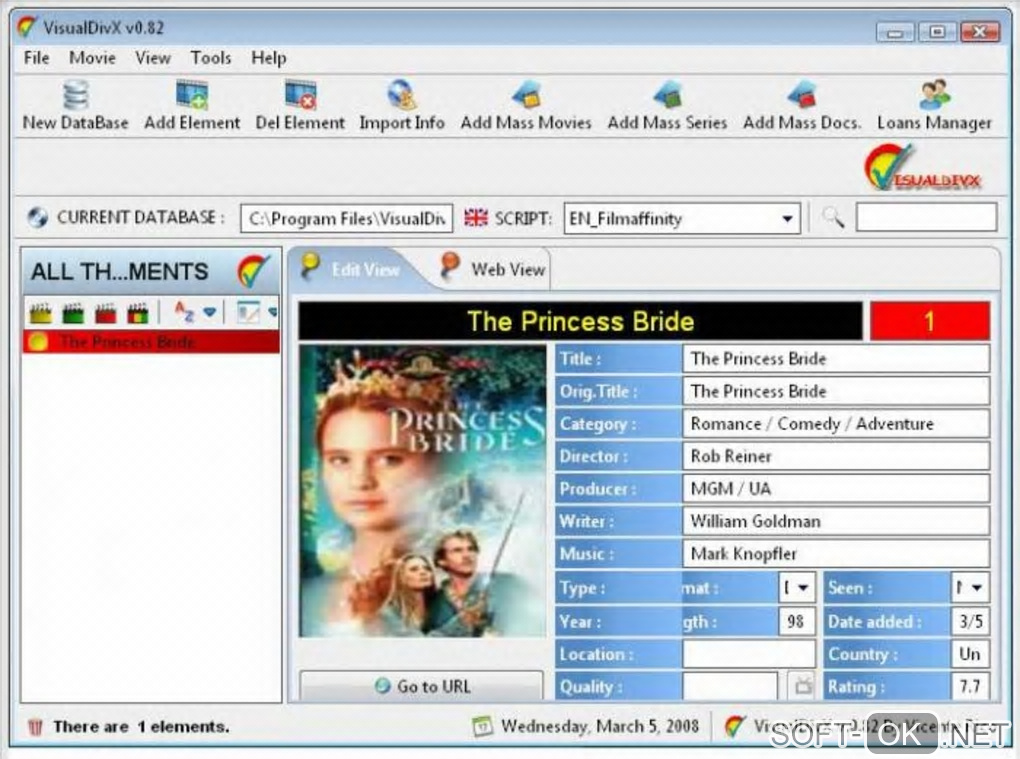Click the small icon beside the Quality field
The image size is (1020, 759).
point(803,686)
